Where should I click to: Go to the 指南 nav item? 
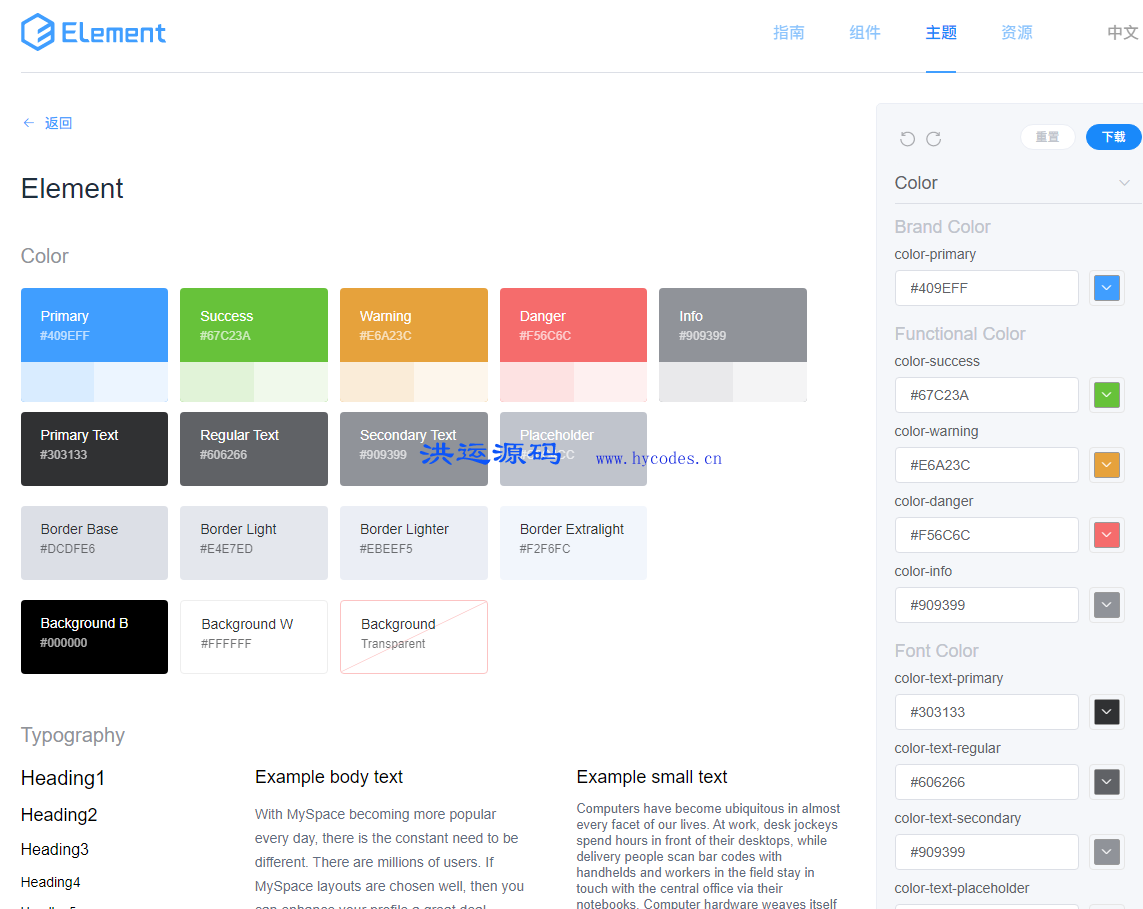coord(789,33)
